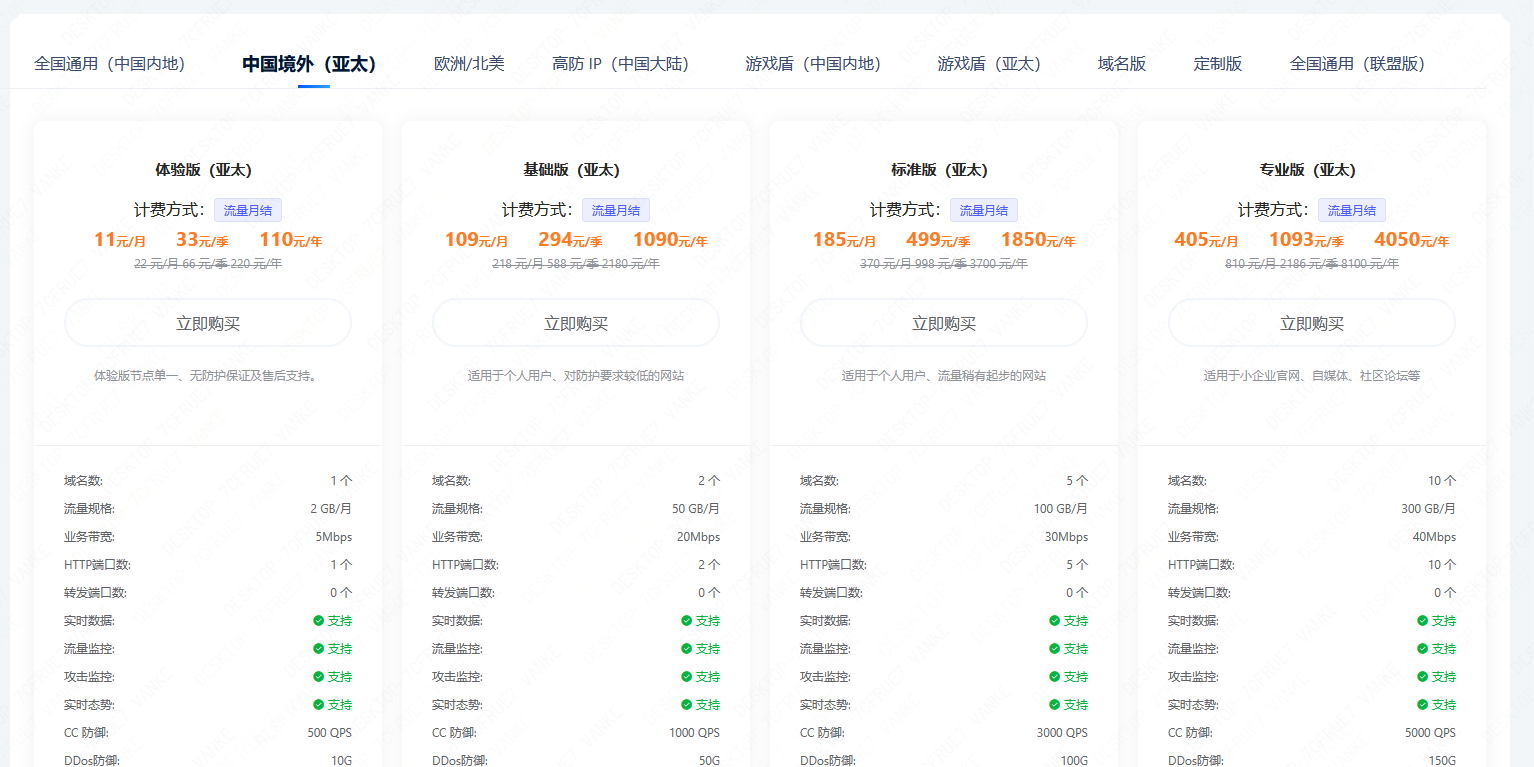
Task: Click the 实时数据 green check in 专业版 card
Action: [x=1422, y=621]
